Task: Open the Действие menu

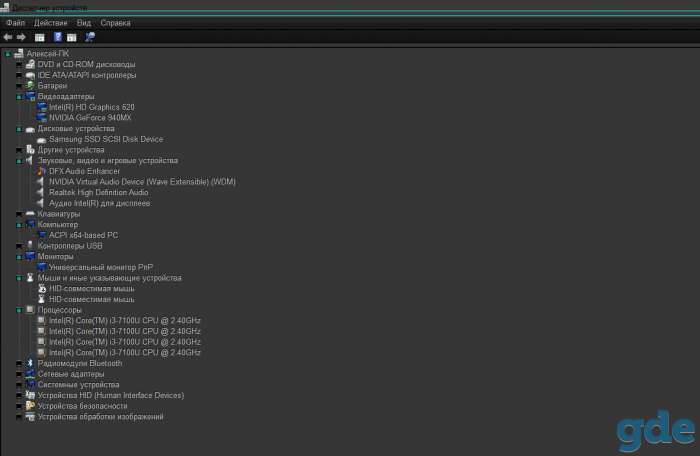Action: pyautogui.click(x=50, y=23)
